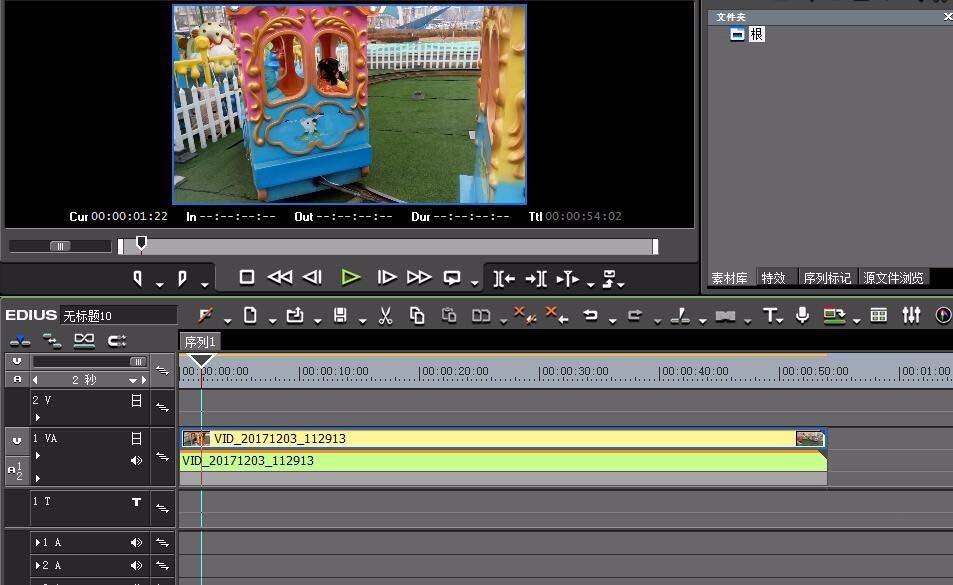Switch to the 素材库 tab
This screenshot has height=585, width=953.
click(x=729, y=278)
